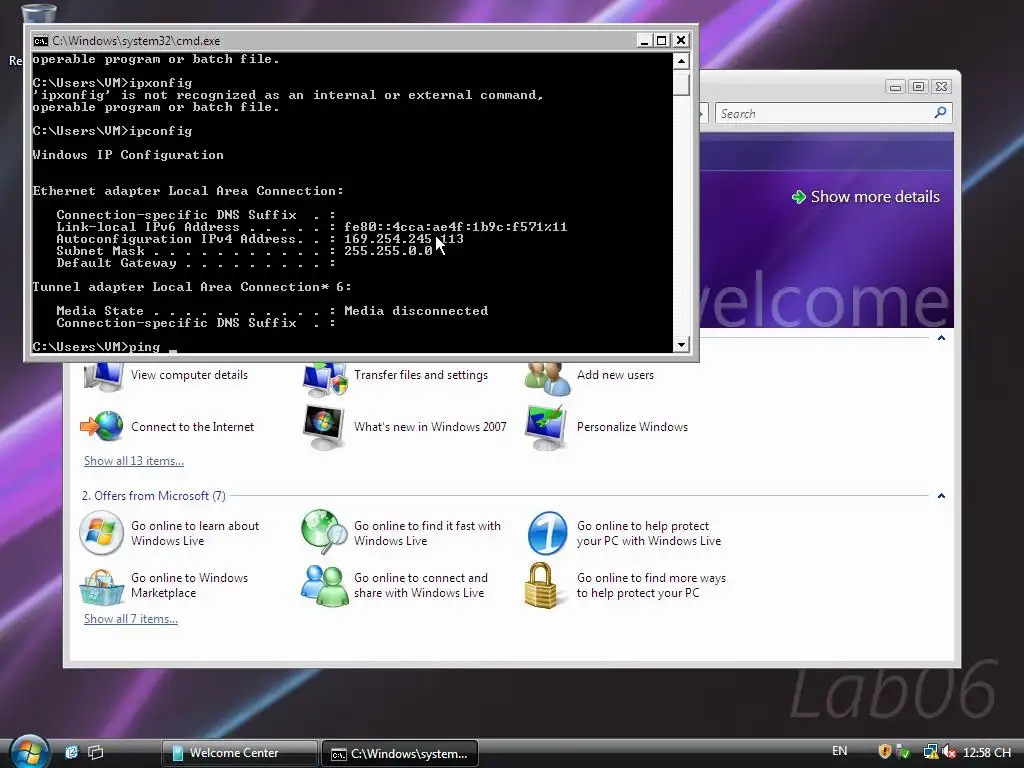The height and width of the screenshot is (768, 1024).
Task: Click Subnet Mask 255.255.0.0 value
Action: [388, 251]
